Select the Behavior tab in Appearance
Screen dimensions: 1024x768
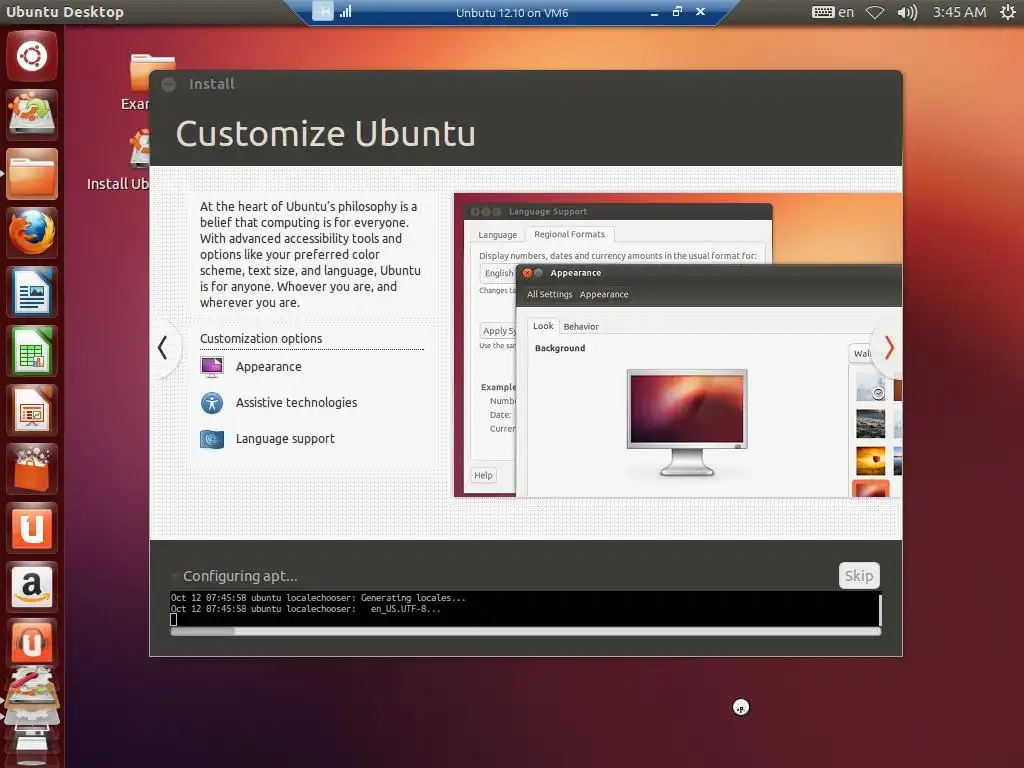click(581, 327)
